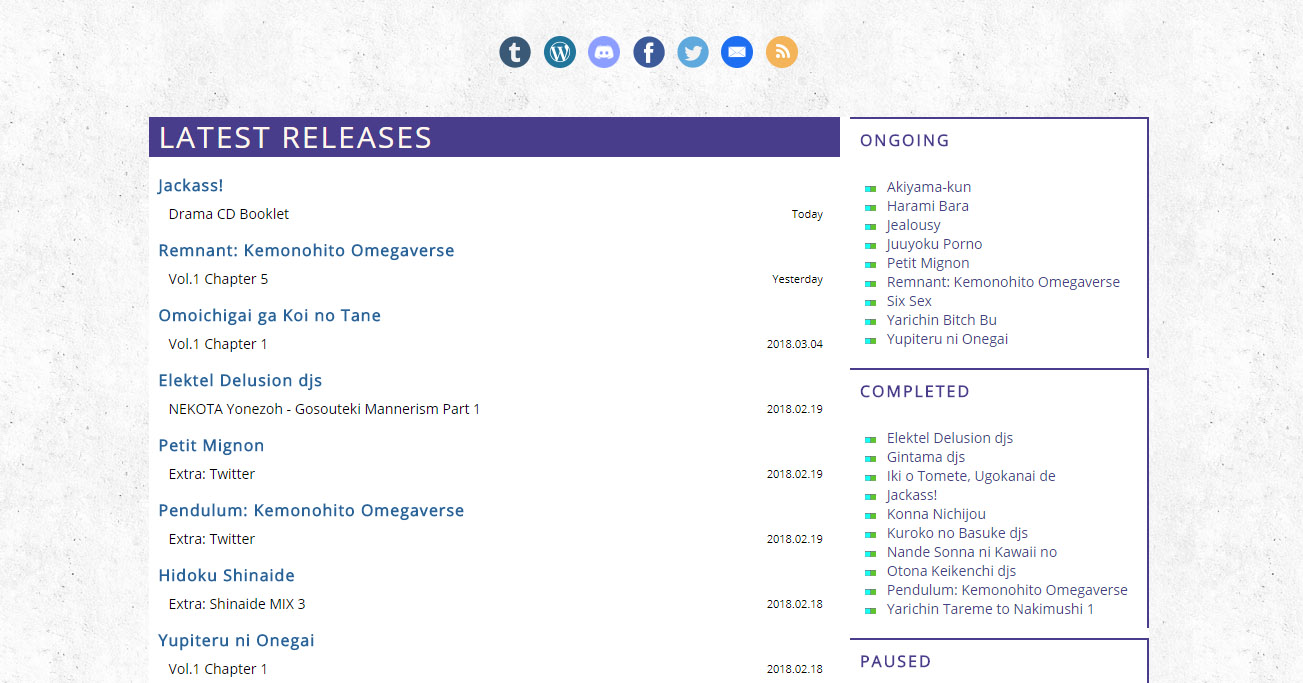Select Elektel Delusion djs in Completed list
The height and width of the screenshot is (683, 1303).
(x=950, y=438)
